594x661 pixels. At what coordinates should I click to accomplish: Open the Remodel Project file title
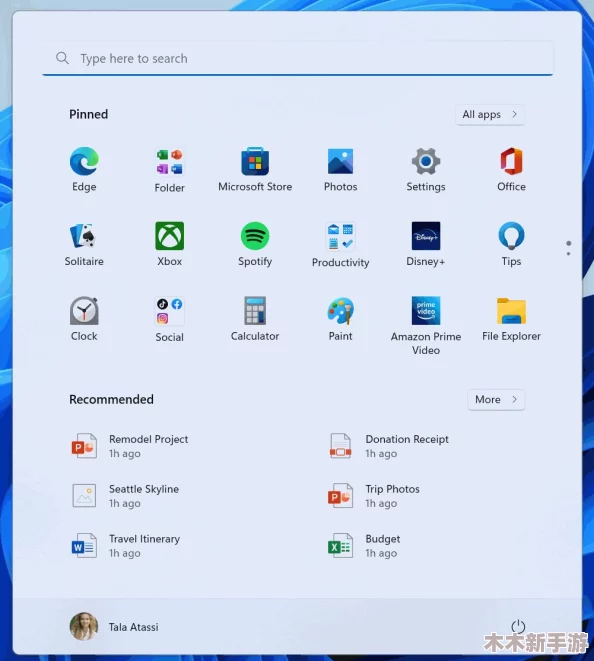click(148, 439)
